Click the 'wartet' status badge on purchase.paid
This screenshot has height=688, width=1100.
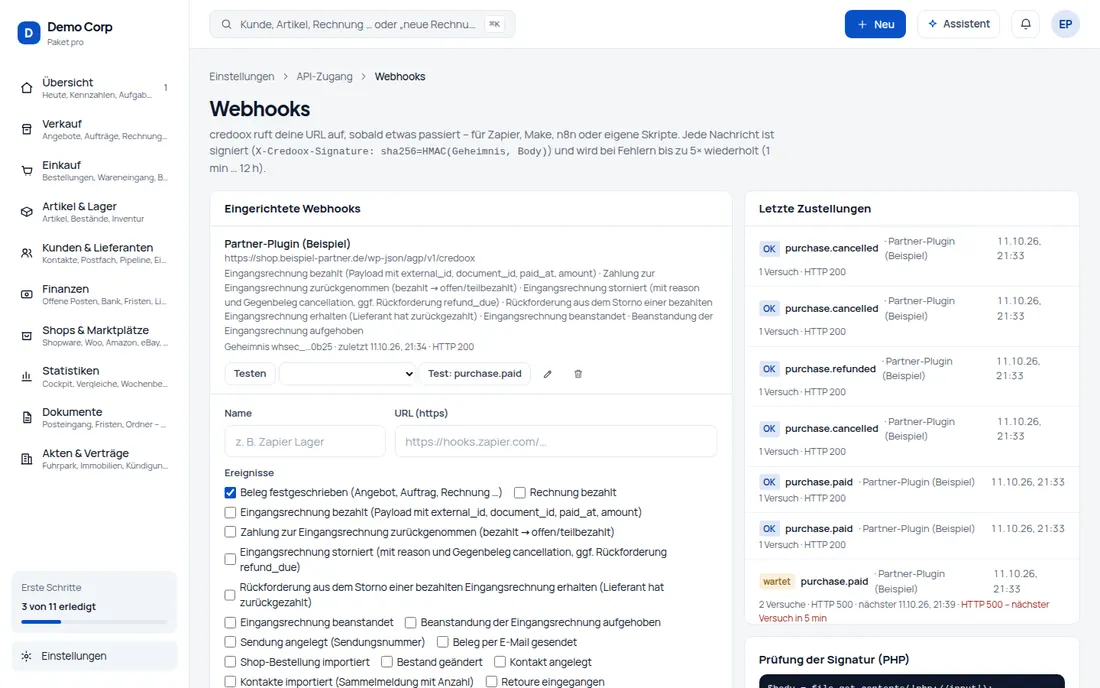[x=777, y=581]
